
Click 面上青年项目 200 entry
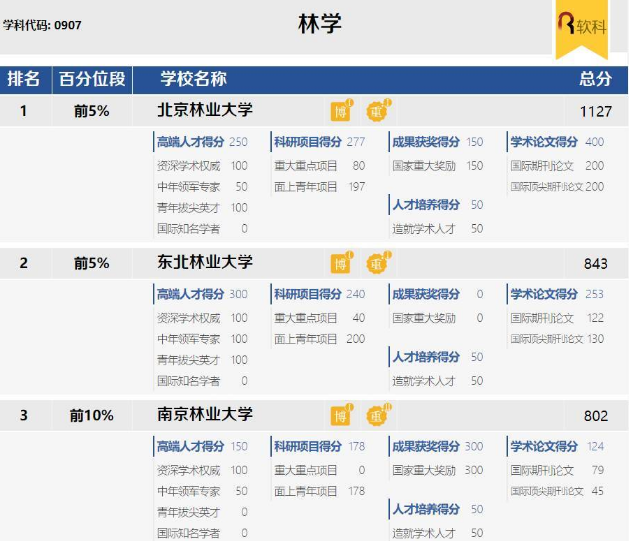320,339
